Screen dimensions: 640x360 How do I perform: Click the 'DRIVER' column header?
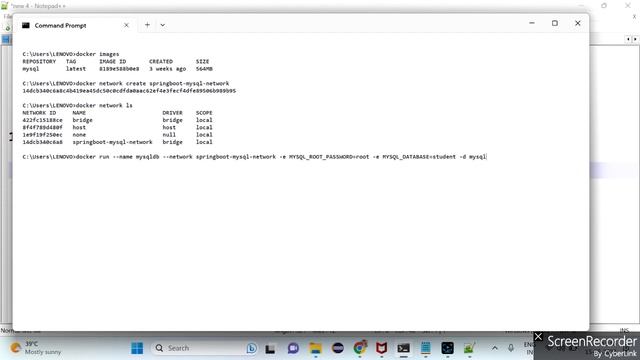[172, 113]
